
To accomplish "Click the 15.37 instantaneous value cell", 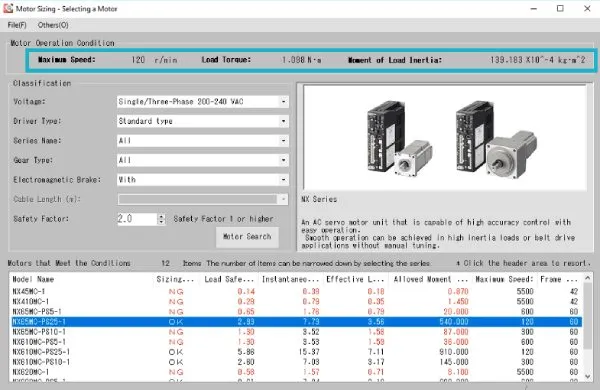I will [308, 352].
